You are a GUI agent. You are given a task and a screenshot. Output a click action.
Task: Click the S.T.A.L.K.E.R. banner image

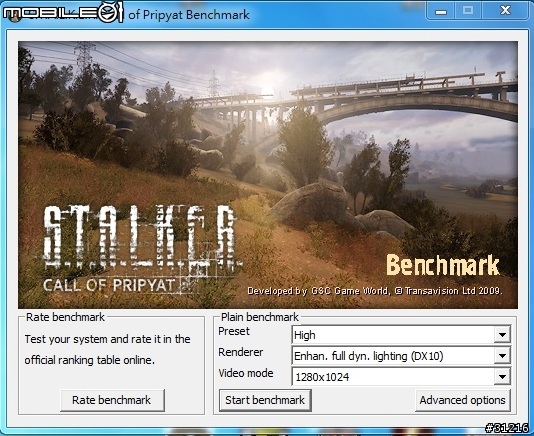click(268, 175)
